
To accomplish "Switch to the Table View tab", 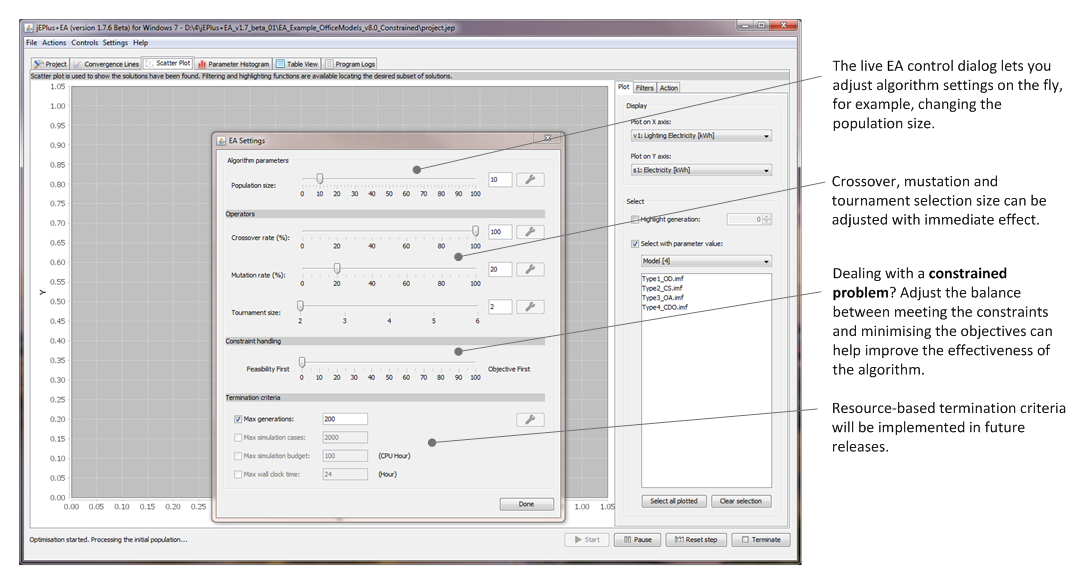I will tap(297, 64).
